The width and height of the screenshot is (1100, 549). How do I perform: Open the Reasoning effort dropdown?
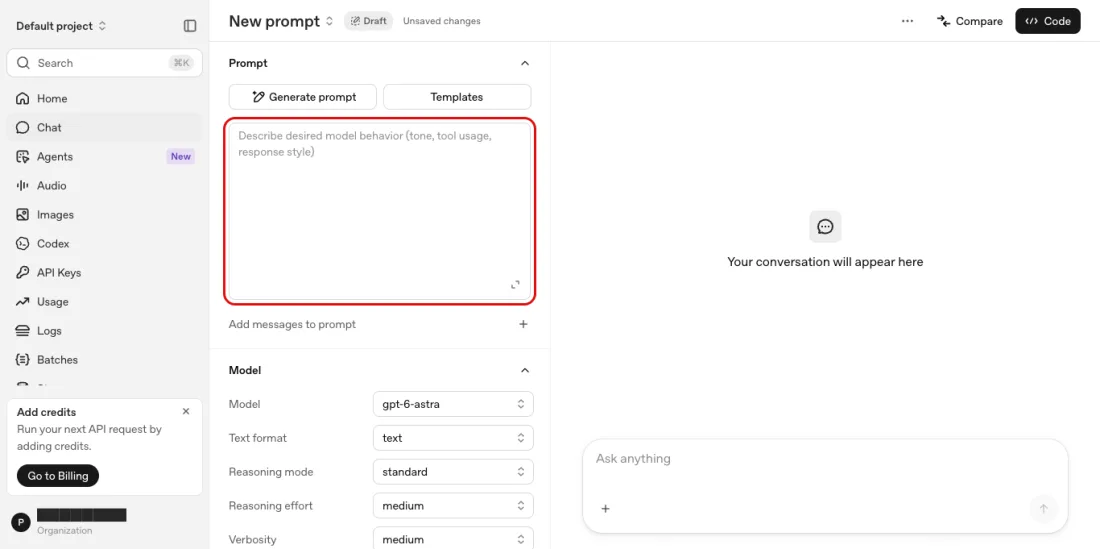click(453, 506)
